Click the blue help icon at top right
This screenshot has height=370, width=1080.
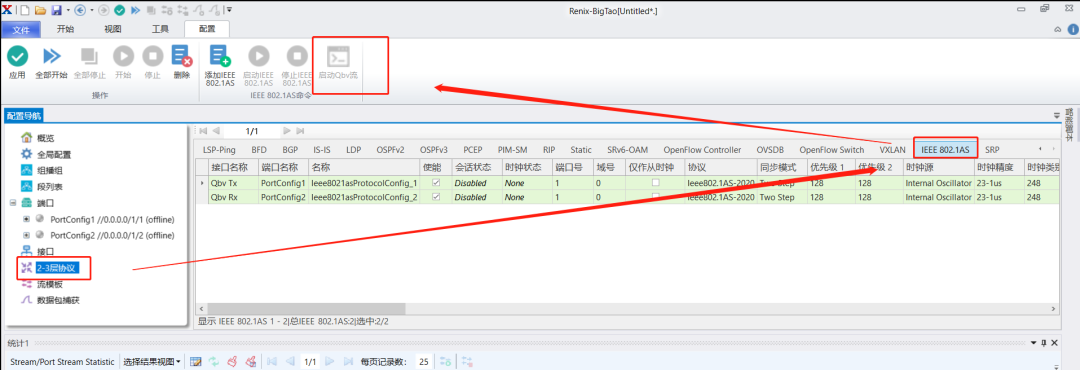[x=1072, y=29]
